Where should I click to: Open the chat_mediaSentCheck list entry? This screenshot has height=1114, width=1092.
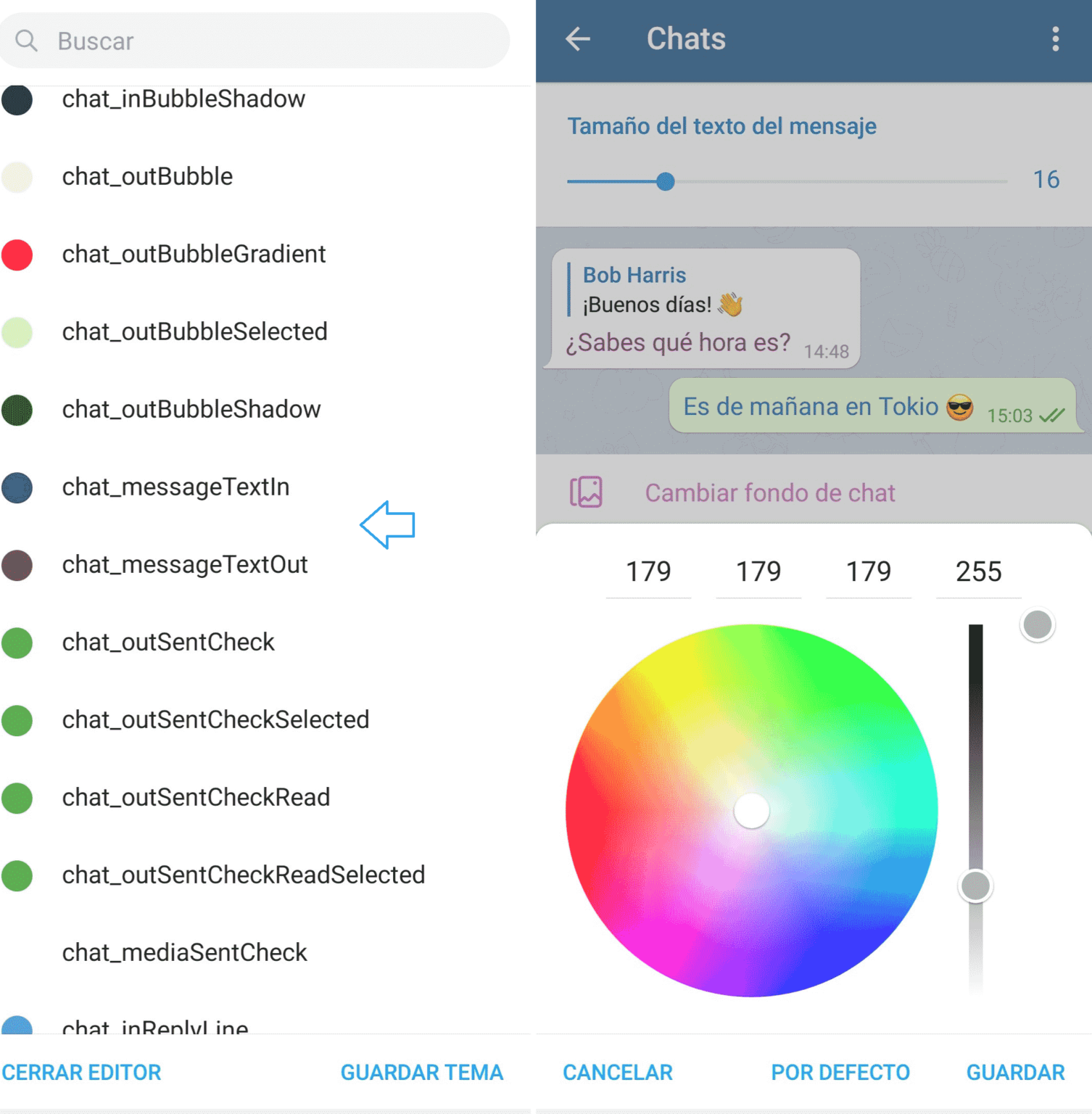click(185, 952)
